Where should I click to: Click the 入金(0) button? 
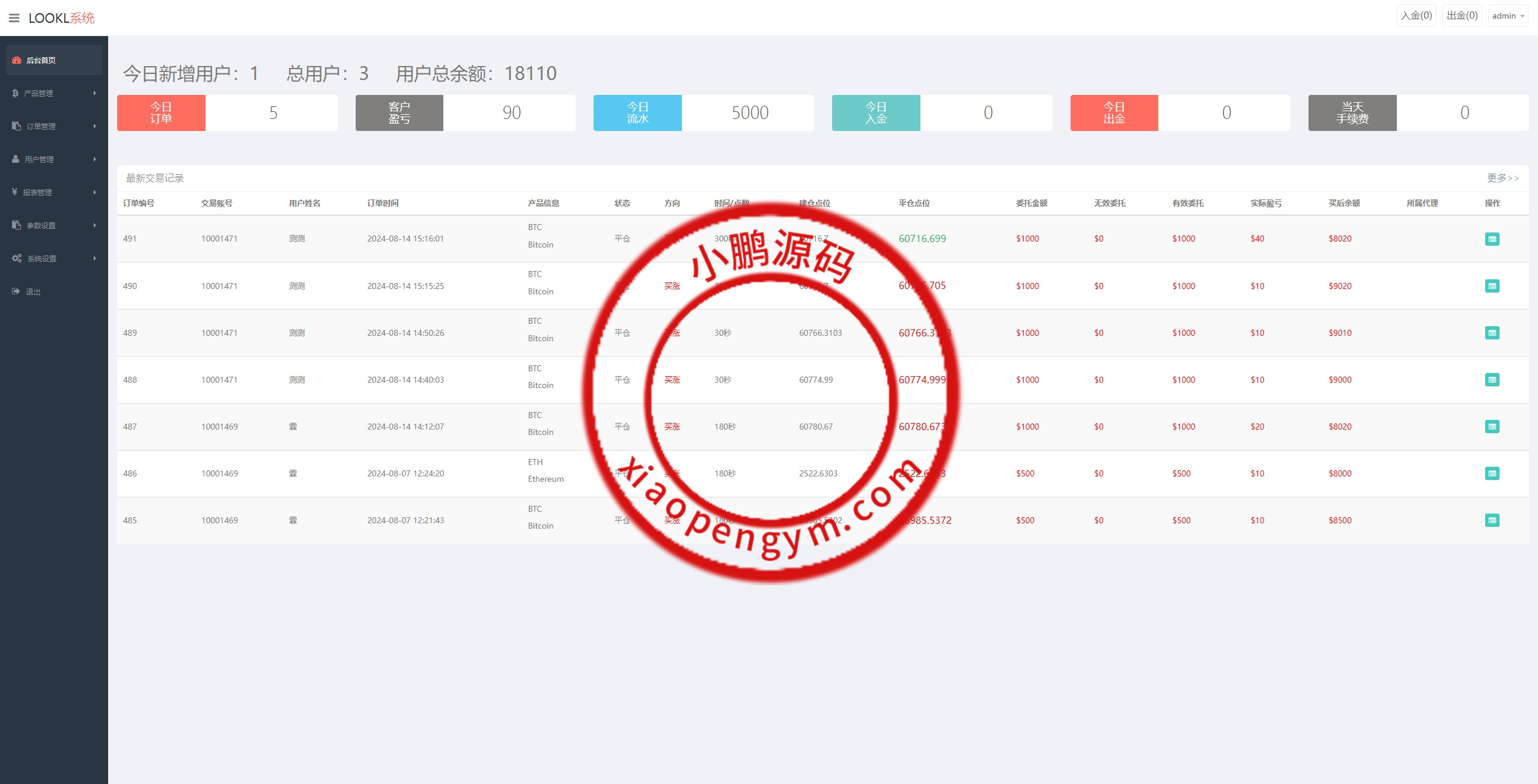click(1416, 16)
